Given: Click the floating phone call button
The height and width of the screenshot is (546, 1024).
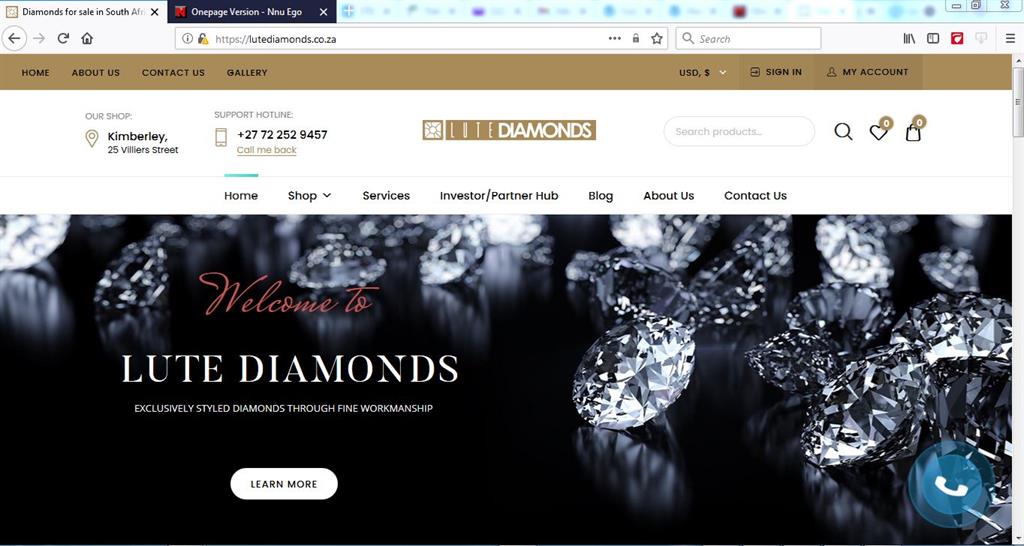Looking at the screenshot, I should (x=946, y=485).
